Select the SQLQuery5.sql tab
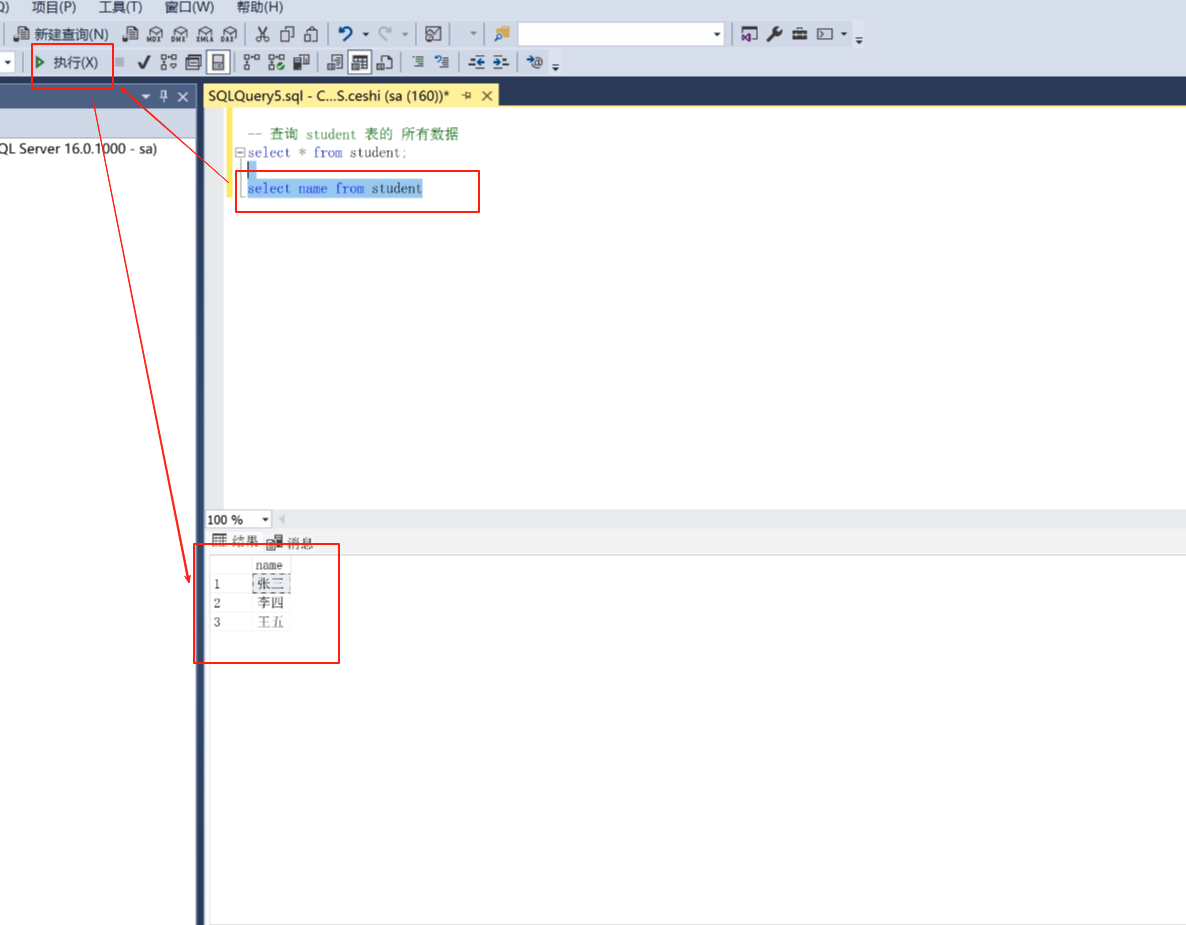This screenshot has width=1186, height=925. point(328,96)
